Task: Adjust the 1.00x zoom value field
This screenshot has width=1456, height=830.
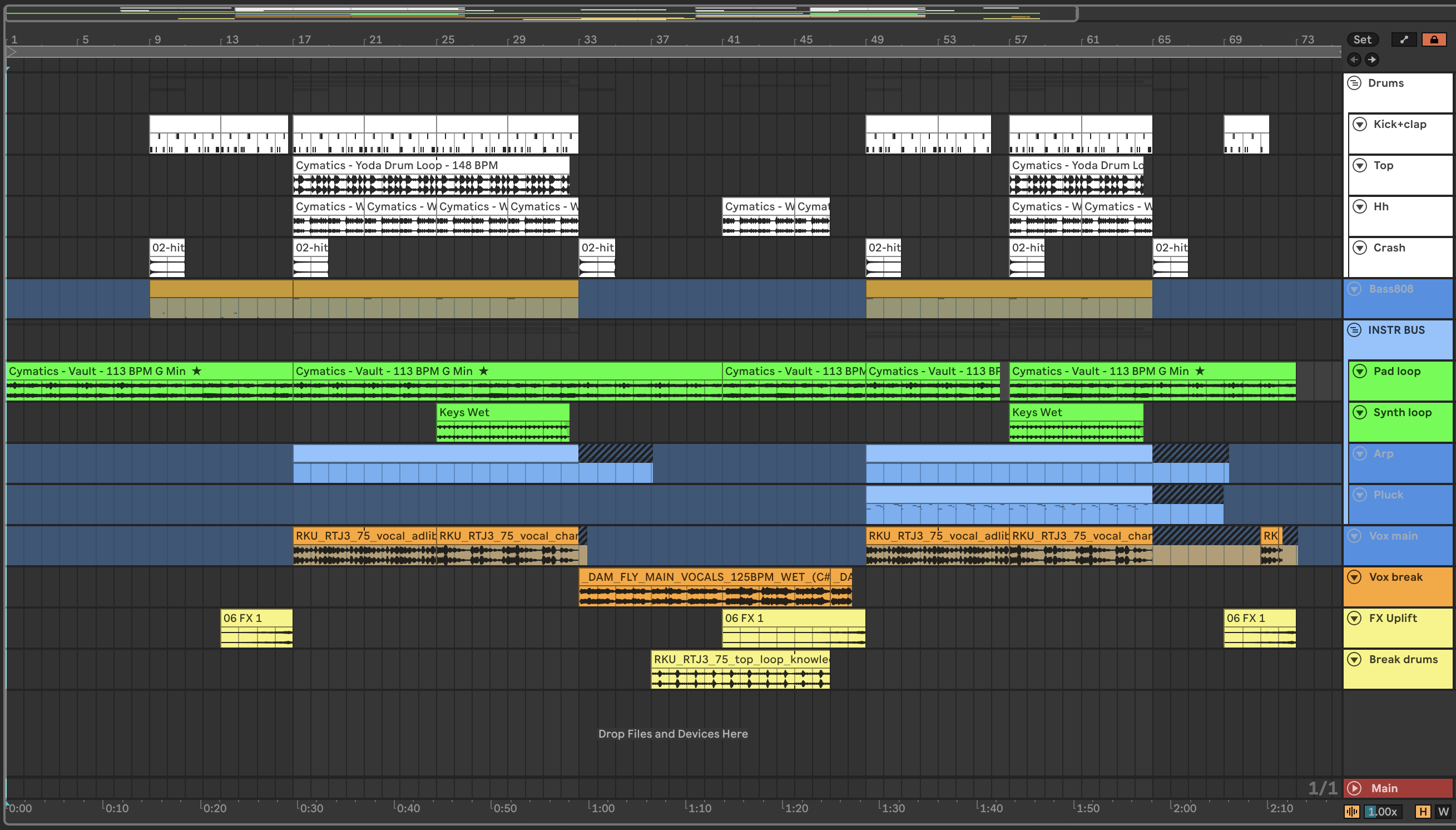Action: 1383,812
